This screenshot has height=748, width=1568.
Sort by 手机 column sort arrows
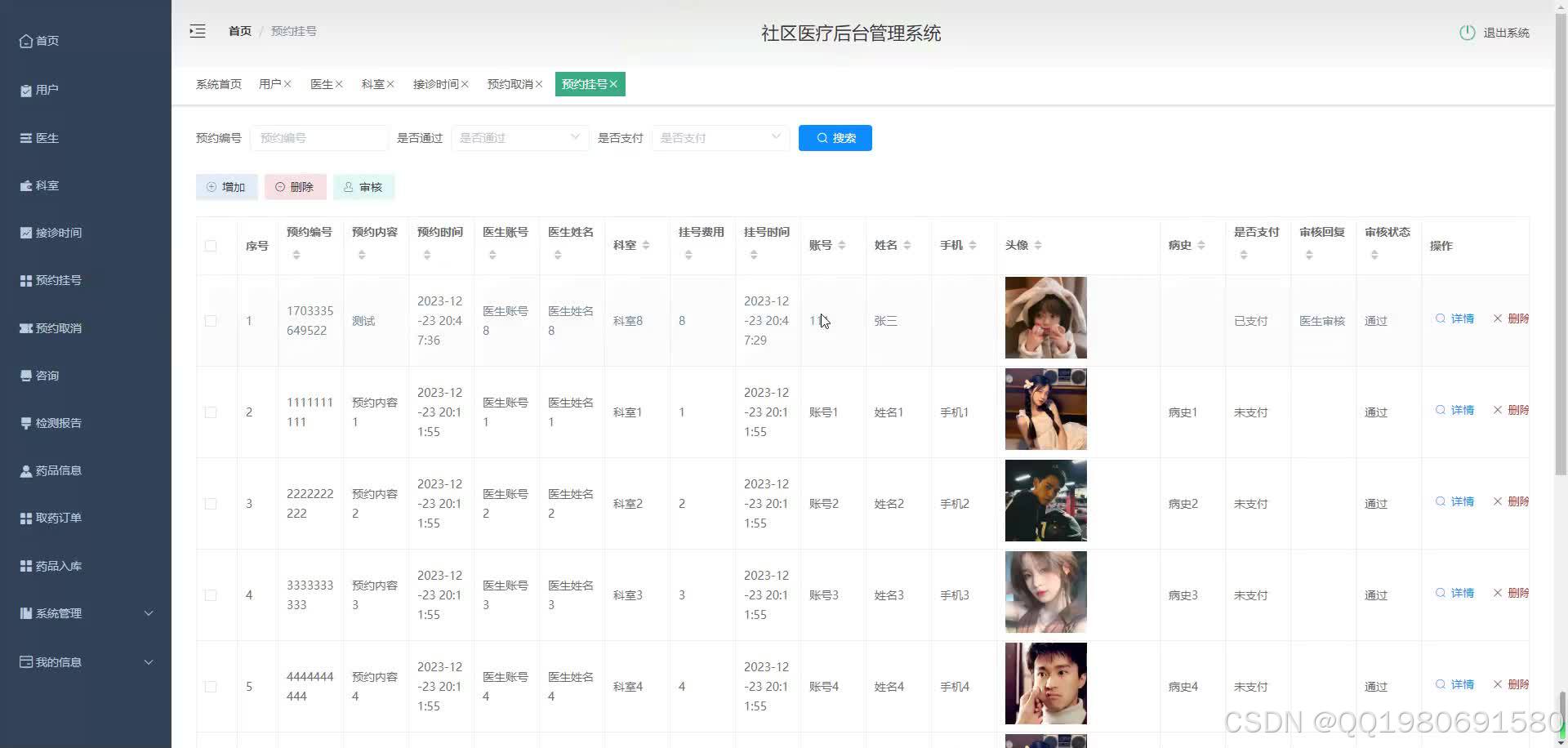(973, 245)
